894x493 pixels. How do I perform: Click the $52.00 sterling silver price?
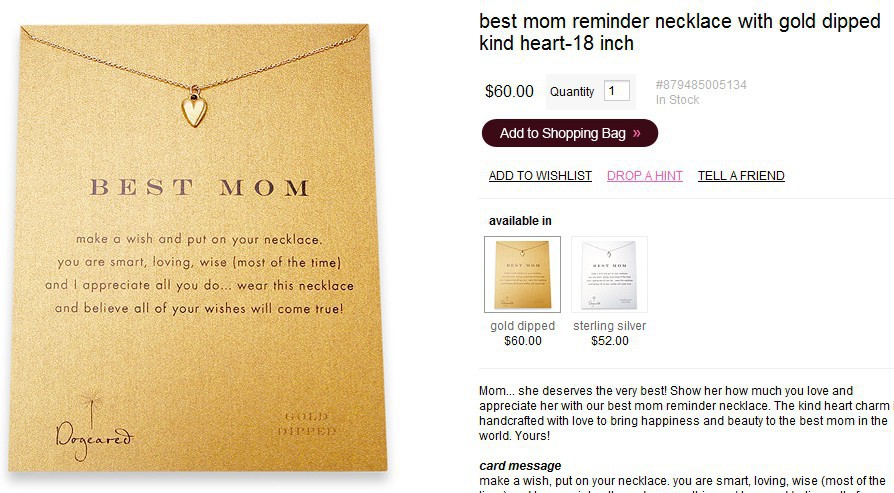(x=609, y=341)
